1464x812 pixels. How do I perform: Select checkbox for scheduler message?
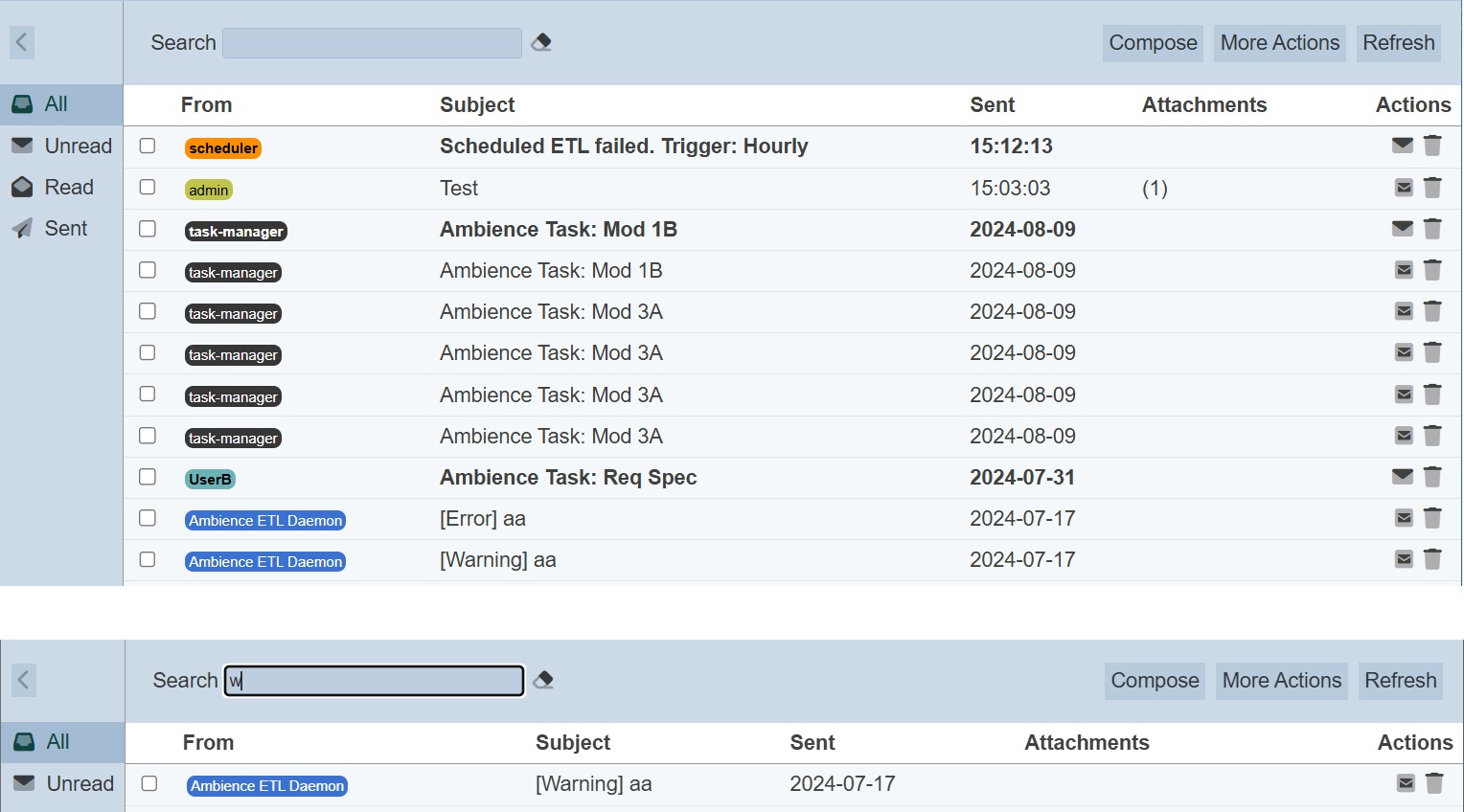tap(148, 146)
